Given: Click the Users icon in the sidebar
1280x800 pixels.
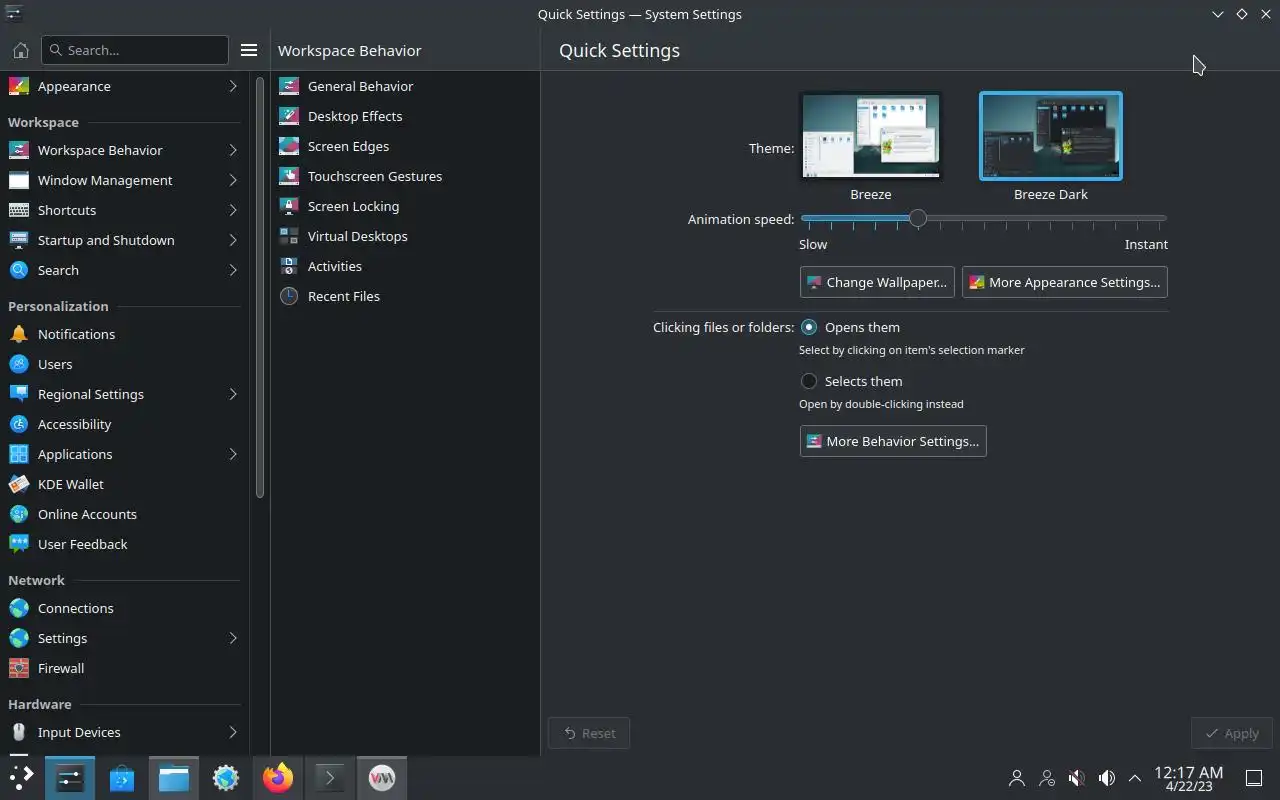Looking at the screenshot, I should [18, 364].
